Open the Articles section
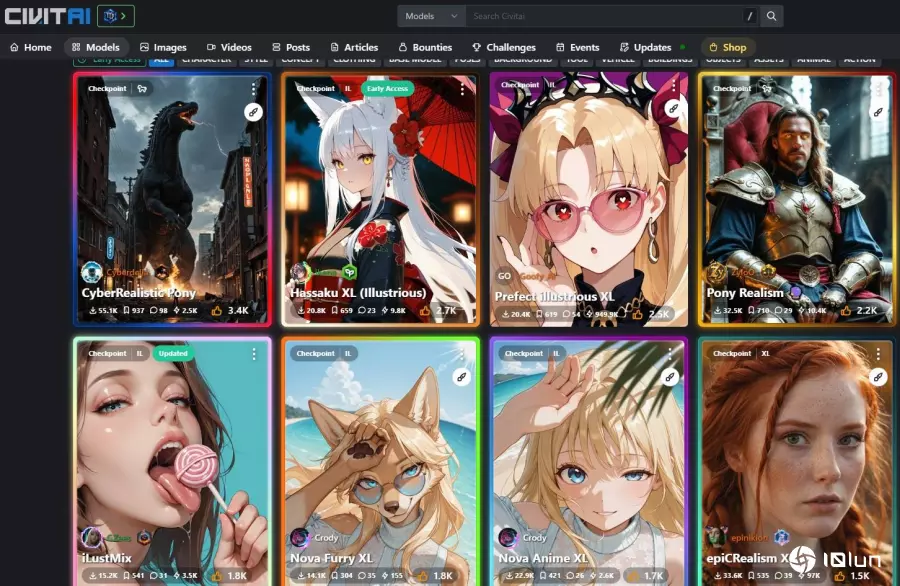Screen dimensions: 900x586 click(354, 47)
